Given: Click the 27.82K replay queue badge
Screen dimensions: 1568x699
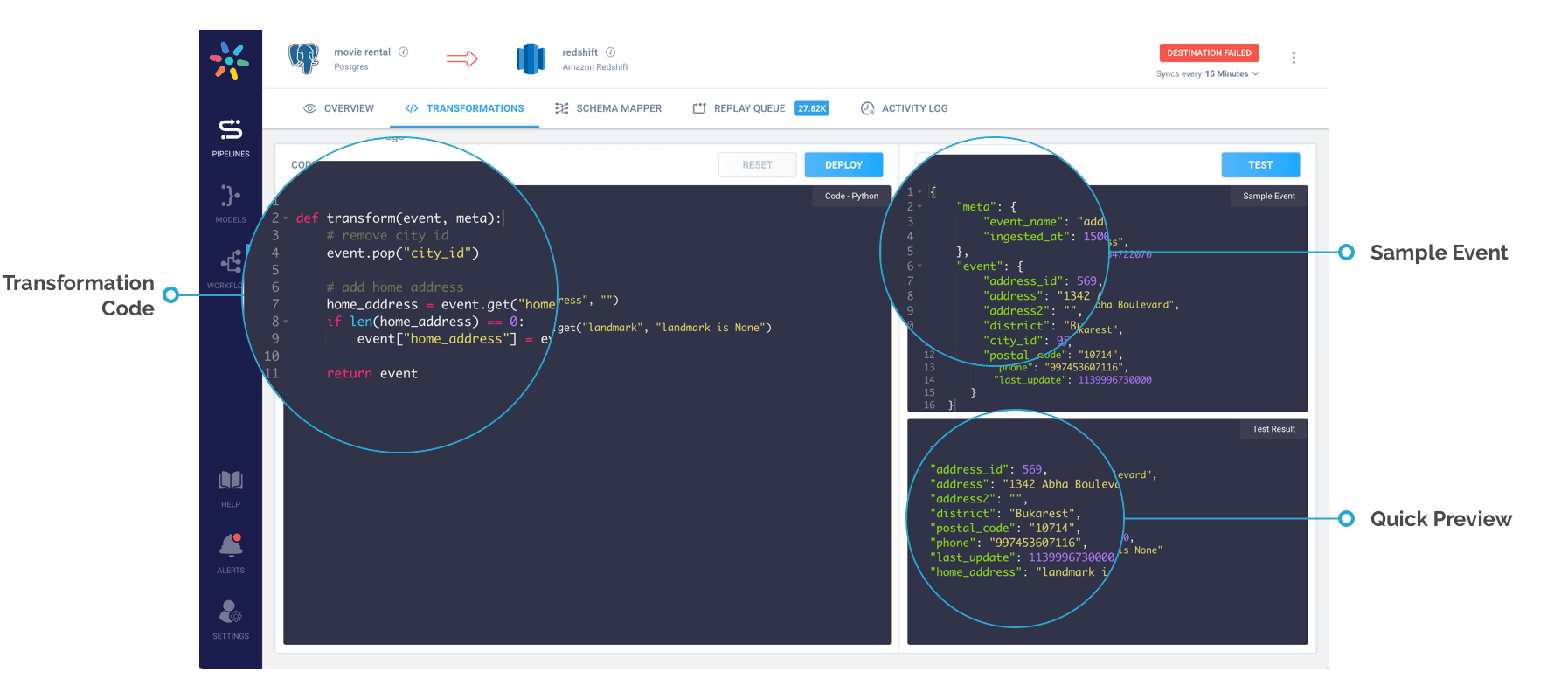Looking at the screenshot, I should point(812,108).
